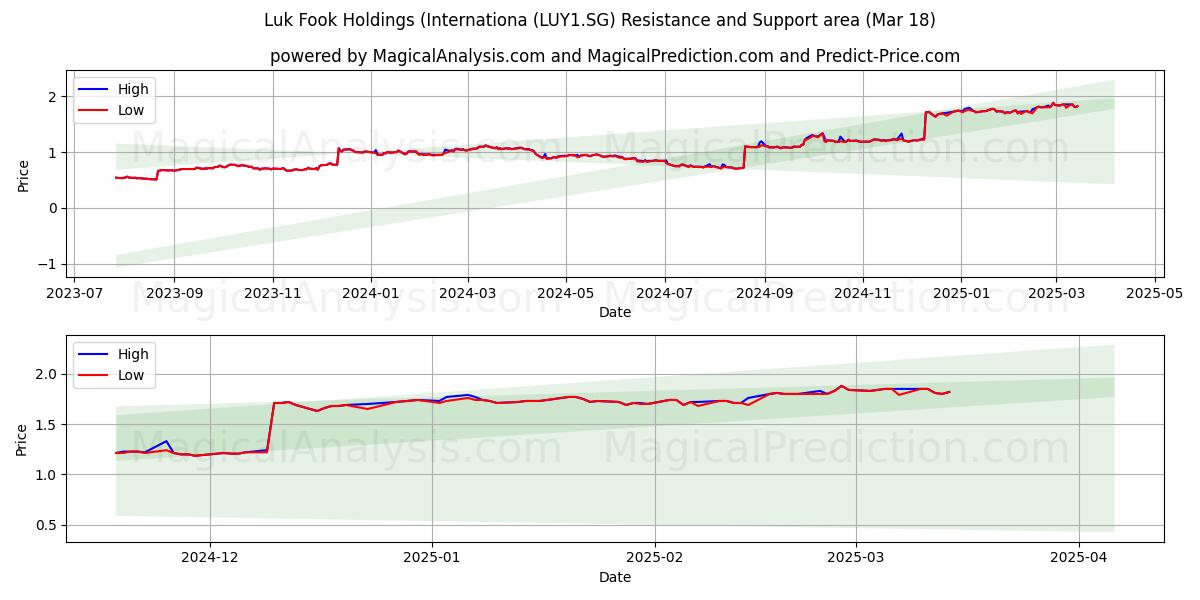The width and height of the screenshot is (1200, 600).
Task: Click the bottom chart 'Date' x-axis label
Action: (615, 577)
